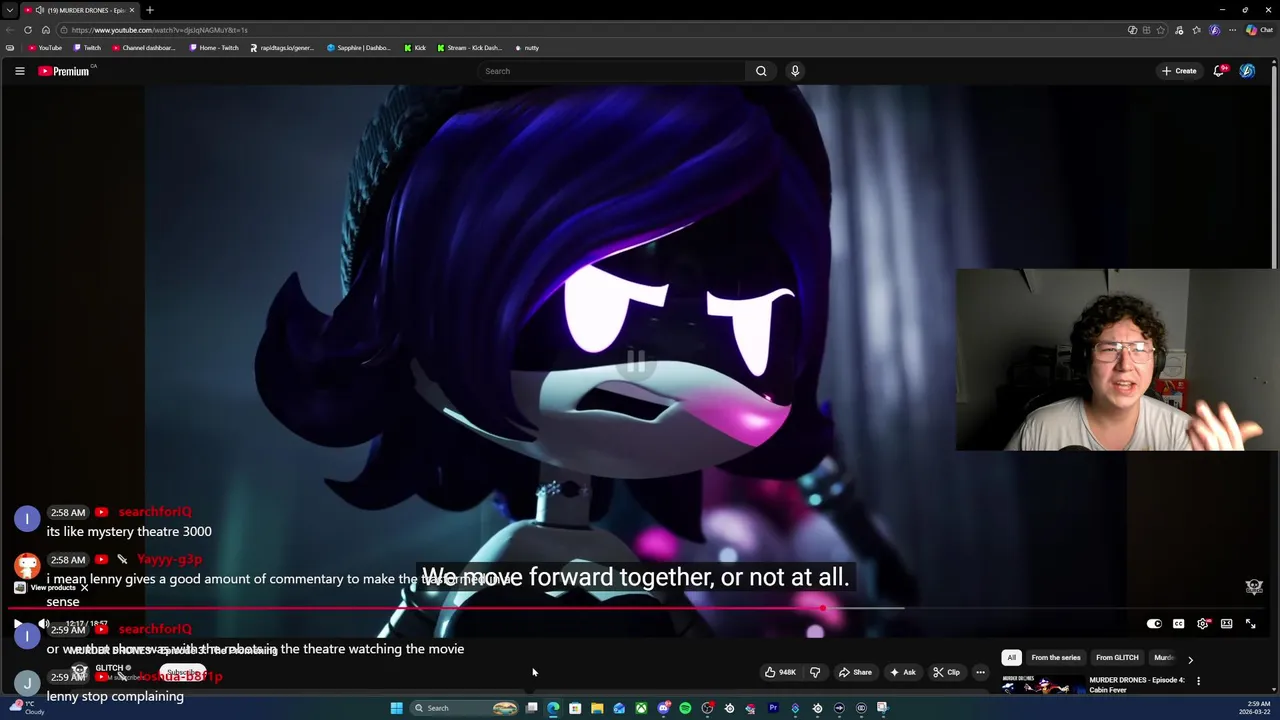
Task: Open a new browser tab
Action: (x=150, y=10)
